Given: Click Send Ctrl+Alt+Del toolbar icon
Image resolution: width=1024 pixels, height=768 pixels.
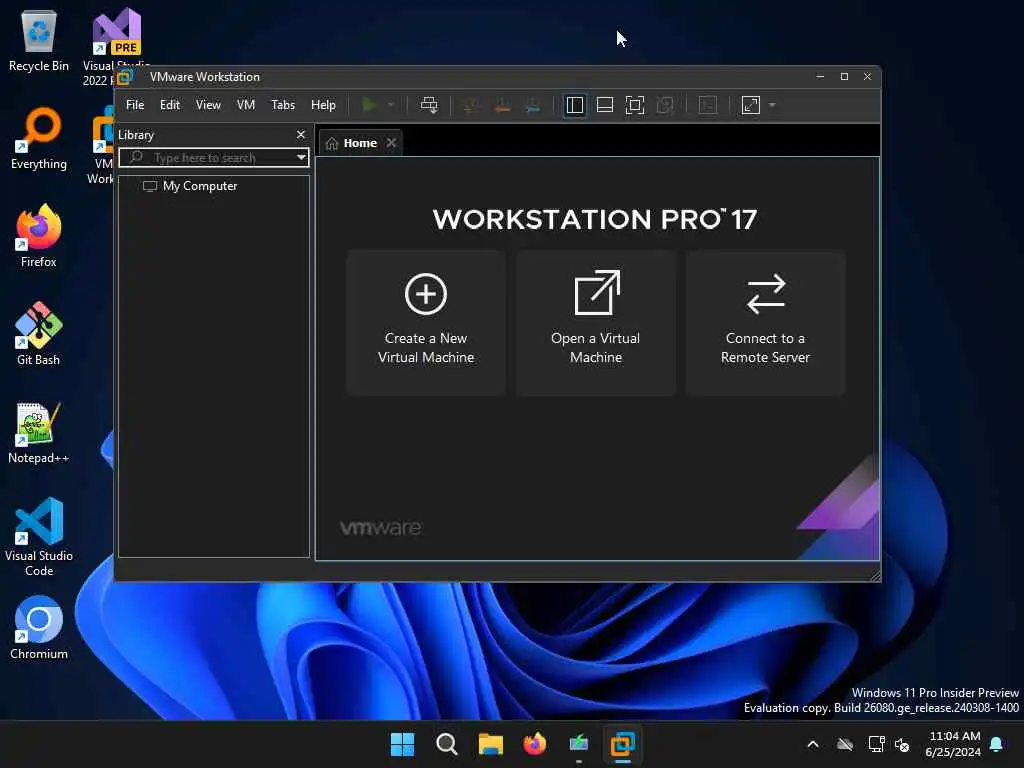Looking at the screenshot, I should click(429, 105).
